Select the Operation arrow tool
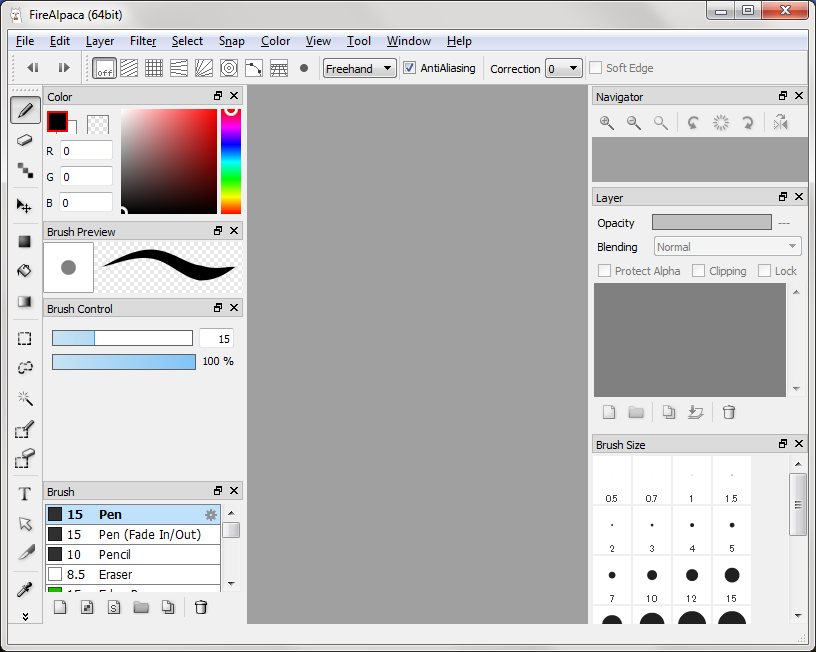Screen dimensions: 816x652 click(24, 523)
